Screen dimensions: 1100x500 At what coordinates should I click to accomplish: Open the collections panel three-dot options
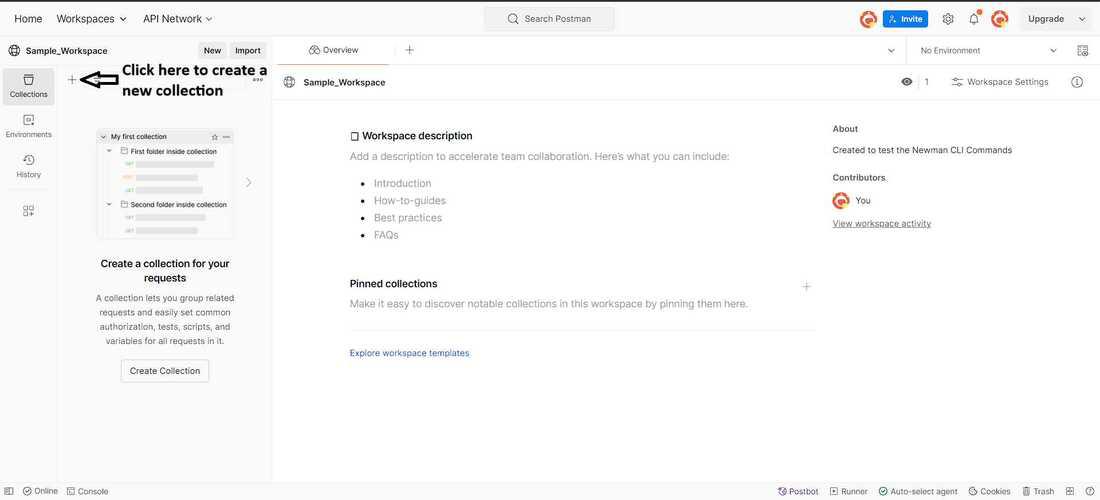pos(258,80)
